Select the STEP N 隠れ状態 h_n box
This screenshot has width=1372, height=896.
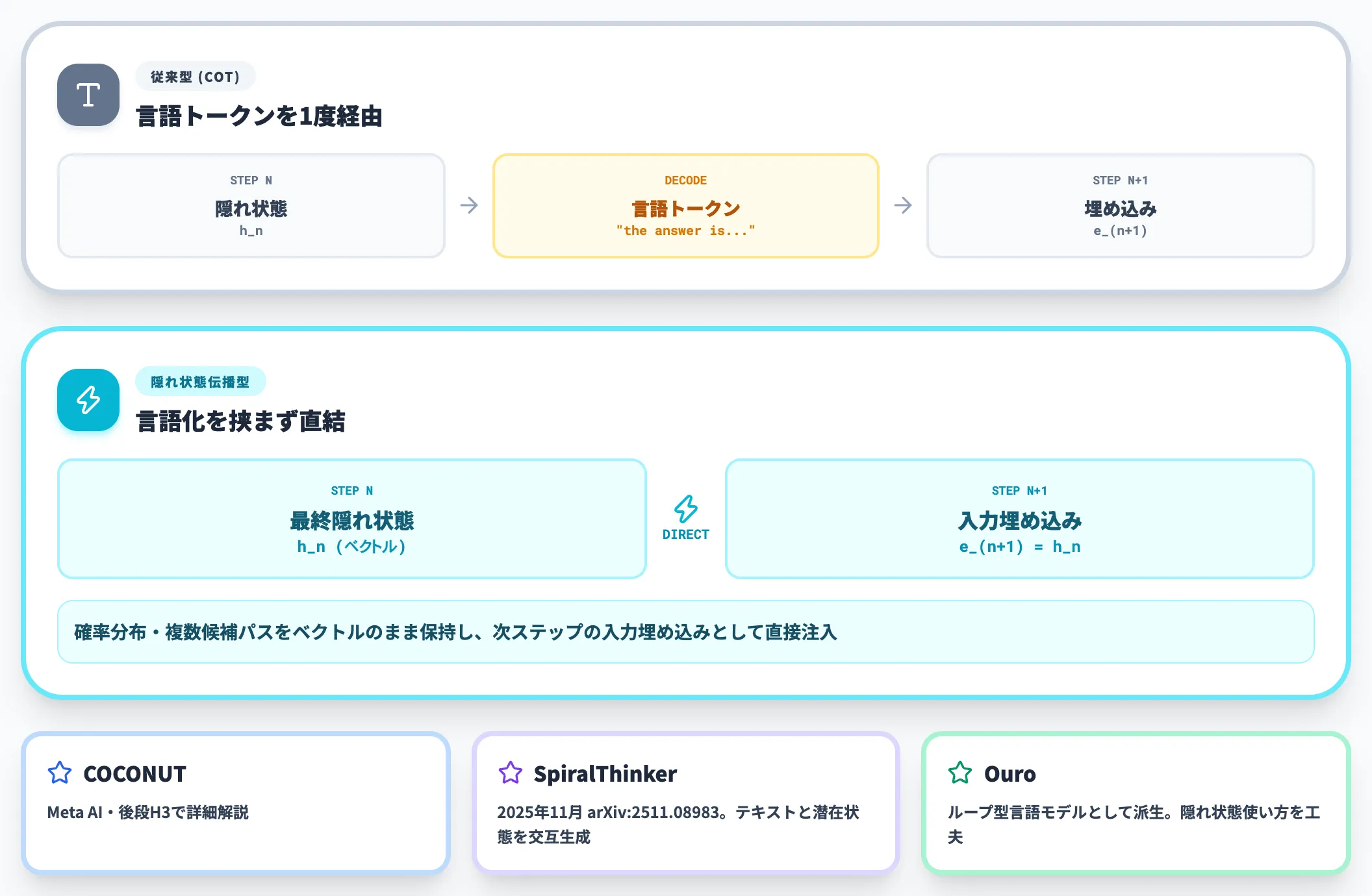pyautogui.click(x=251, y=206)
